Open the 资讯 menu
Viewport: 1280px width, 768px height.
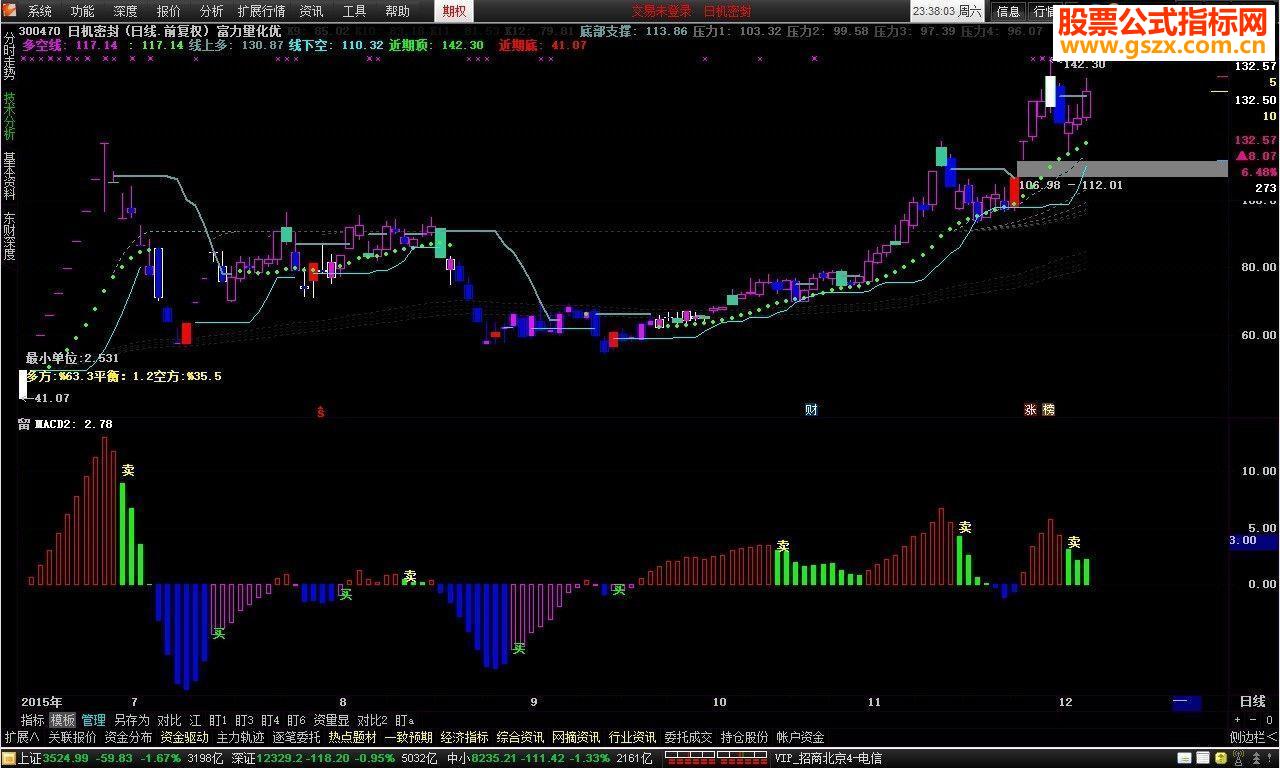tap(311, 11)
